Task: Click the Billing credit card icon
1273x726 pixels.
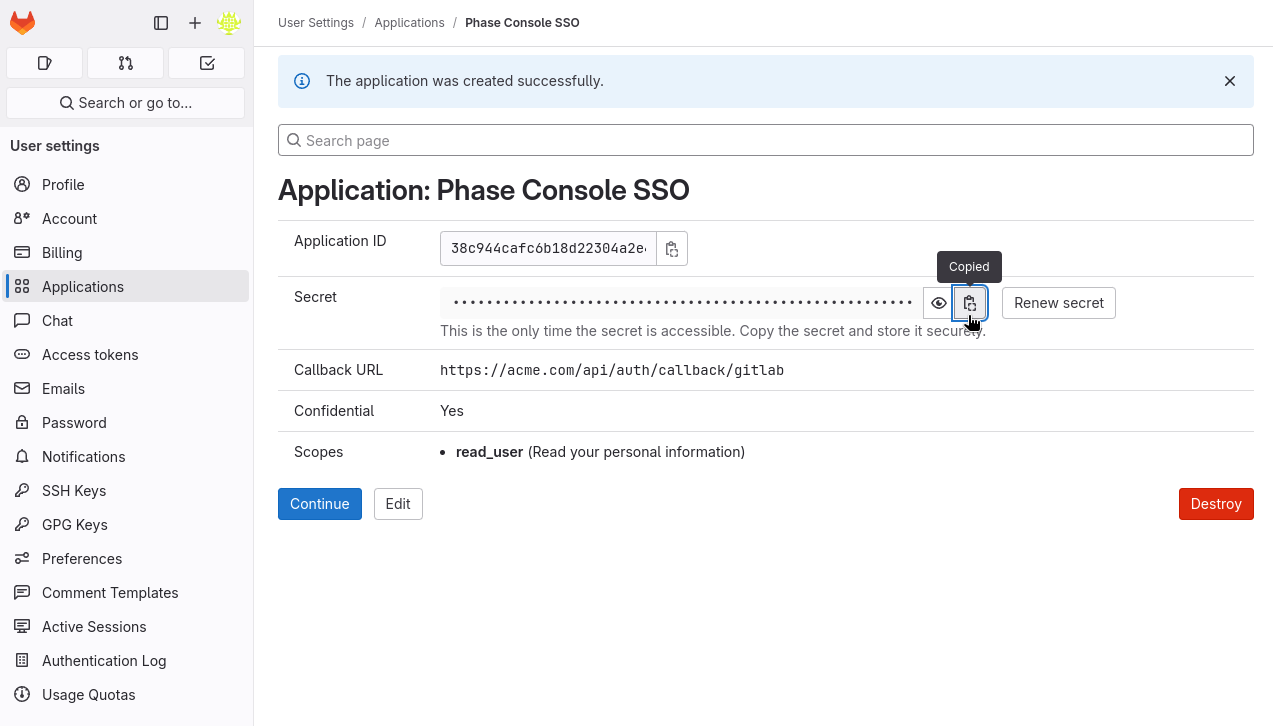Action: (x=22, y=253)
